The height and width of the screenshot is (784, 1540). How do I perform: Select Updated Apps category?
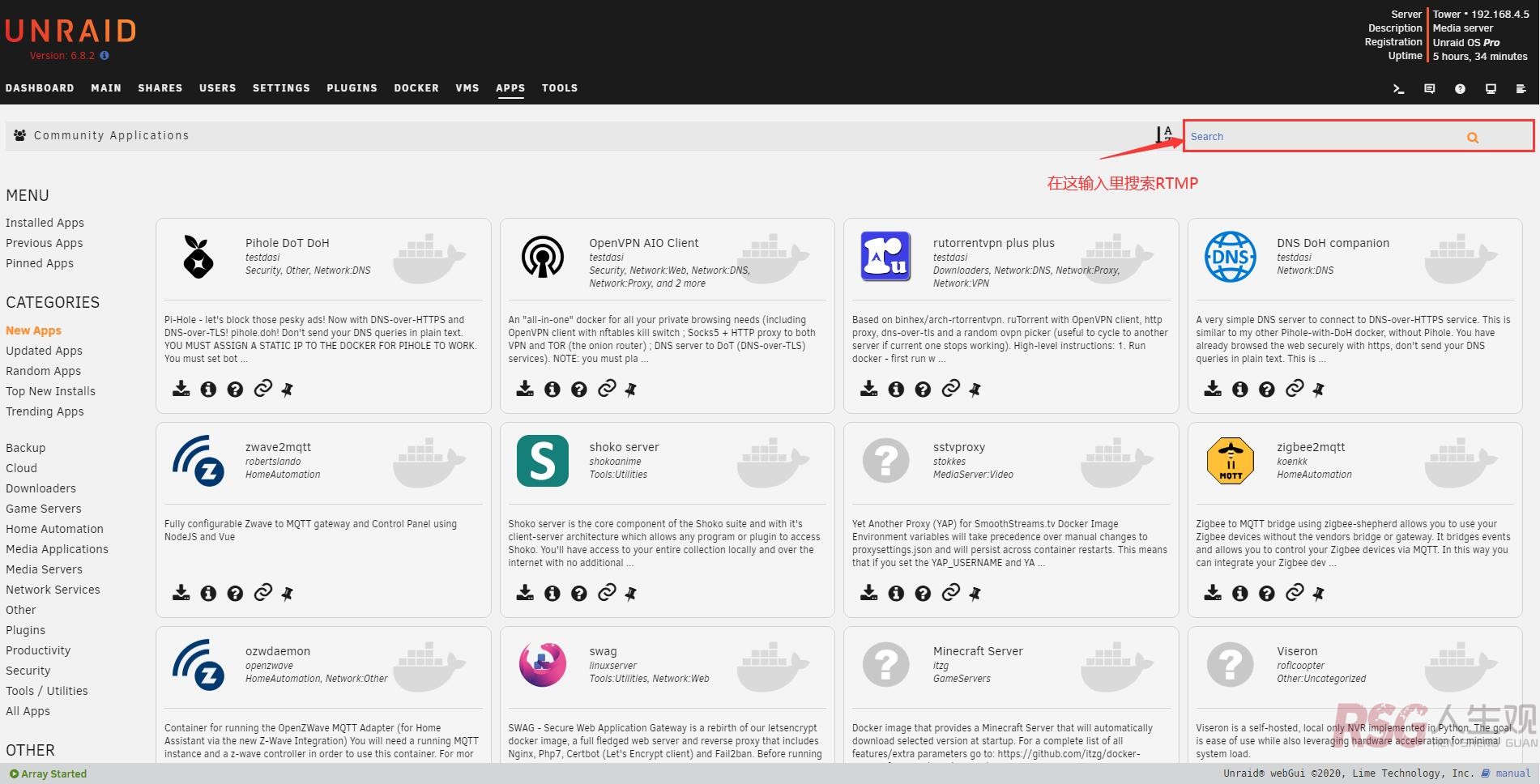44,351
